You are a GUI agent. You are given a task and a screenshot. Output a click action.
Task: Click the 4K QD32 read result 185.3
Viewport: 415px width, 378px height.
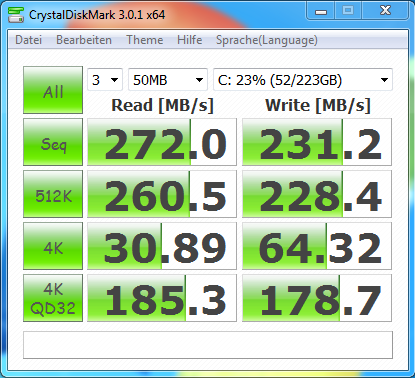162,298
